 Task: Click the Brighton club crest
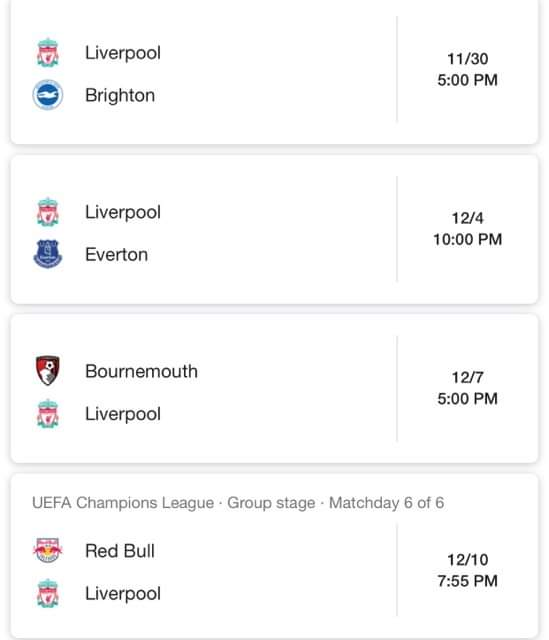[48, 95]
